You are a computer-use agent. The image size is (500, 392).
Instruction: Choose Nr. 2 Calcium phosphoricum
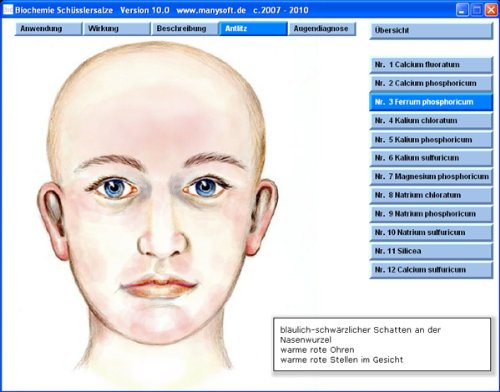[x=431, y=83]
